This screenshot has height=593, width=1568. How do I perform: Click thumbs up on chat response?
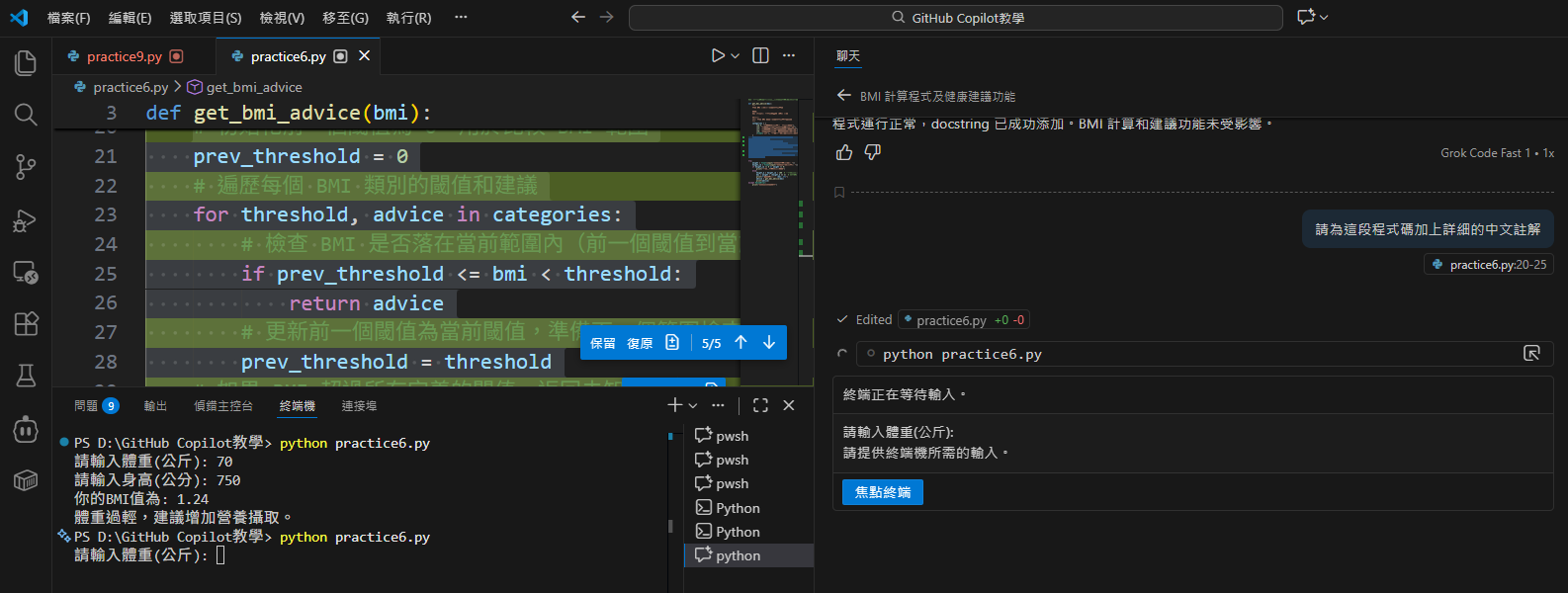[844, 152]
